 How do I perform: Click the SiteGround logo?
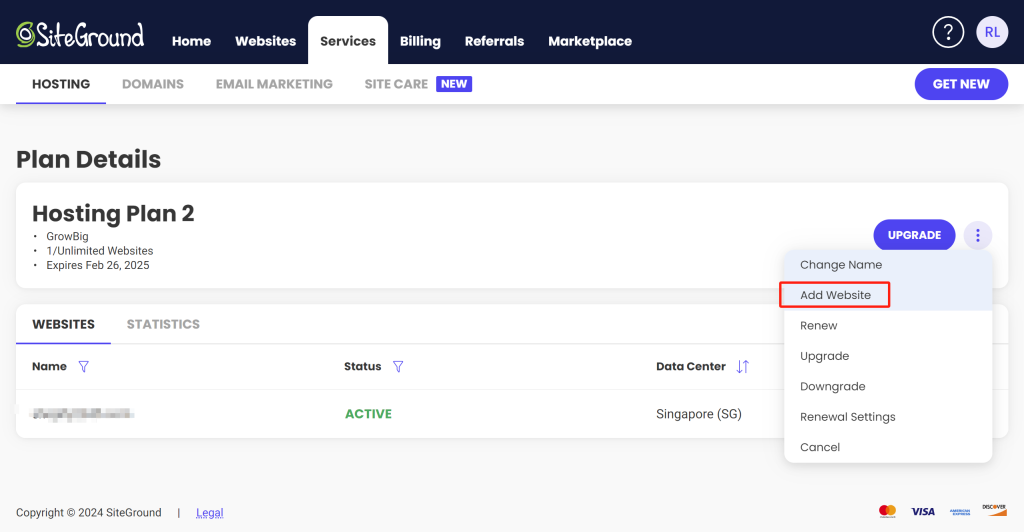(80, 35)
